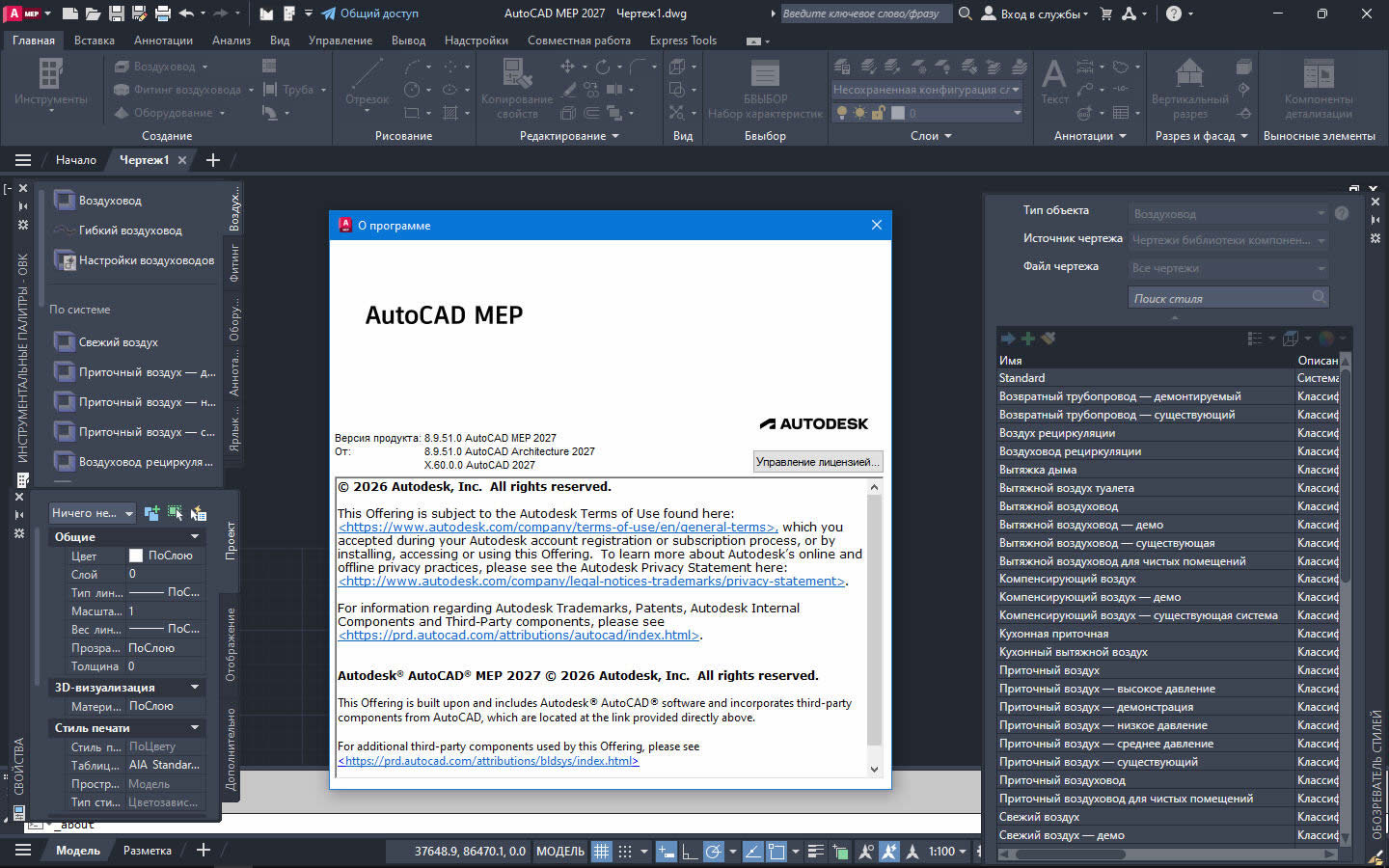Switch to the Аннотации ribbon tab
Screen dimensions: 1389x868
pyautogui.click(x=163, y=41)
